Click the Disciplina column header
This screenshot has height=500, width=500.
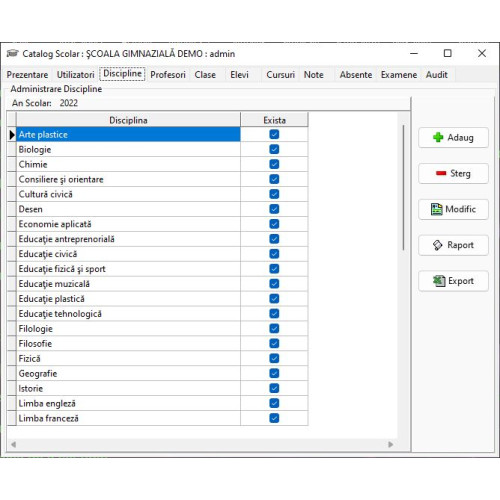(128, 120)
